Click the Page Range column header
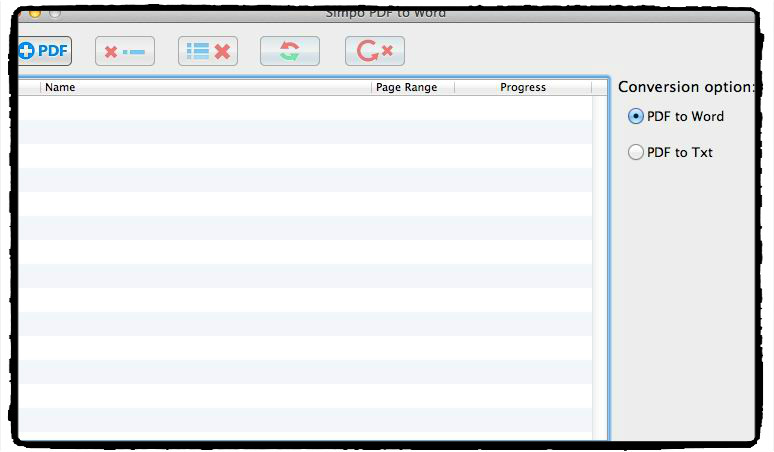Image resolution: width=774 pixels, height=452 pixels. click(x=413, y=87)
